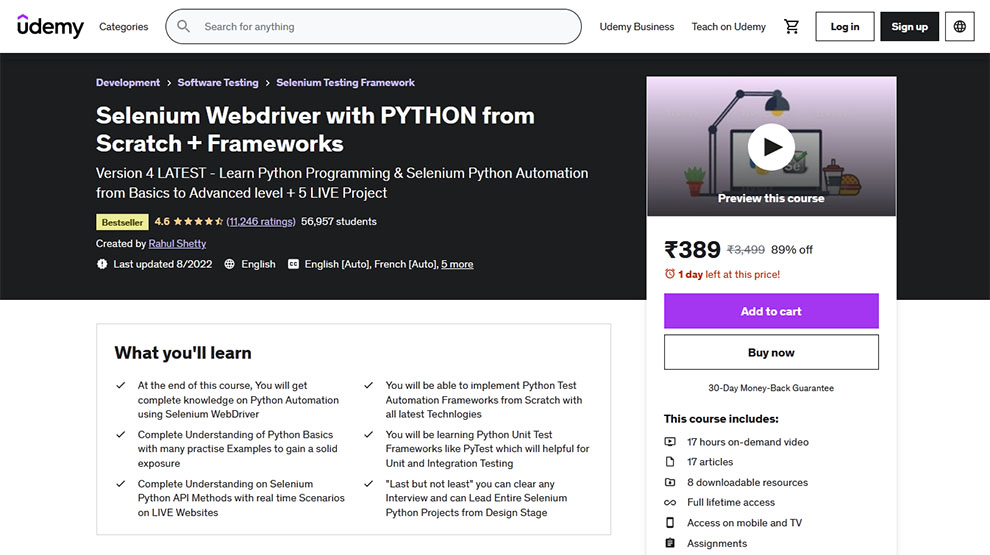Click the clipboard icon beside Assignments
990x555 pixels.
click(670, 543)
